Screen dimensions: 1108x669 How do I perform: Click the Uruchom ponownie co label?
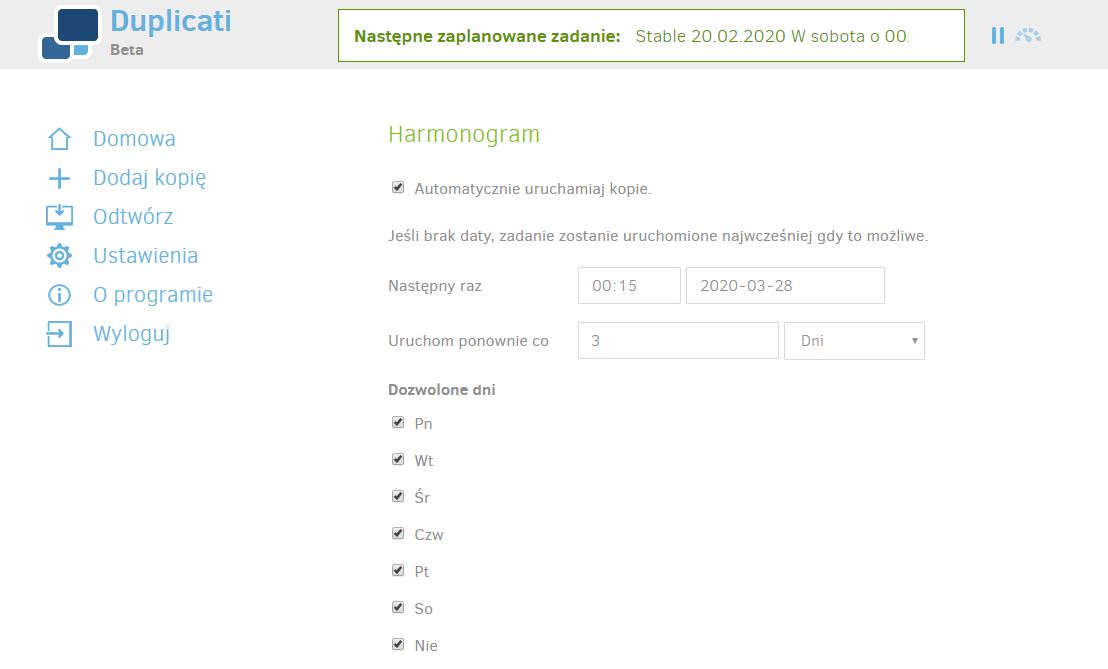pos(468,341)
